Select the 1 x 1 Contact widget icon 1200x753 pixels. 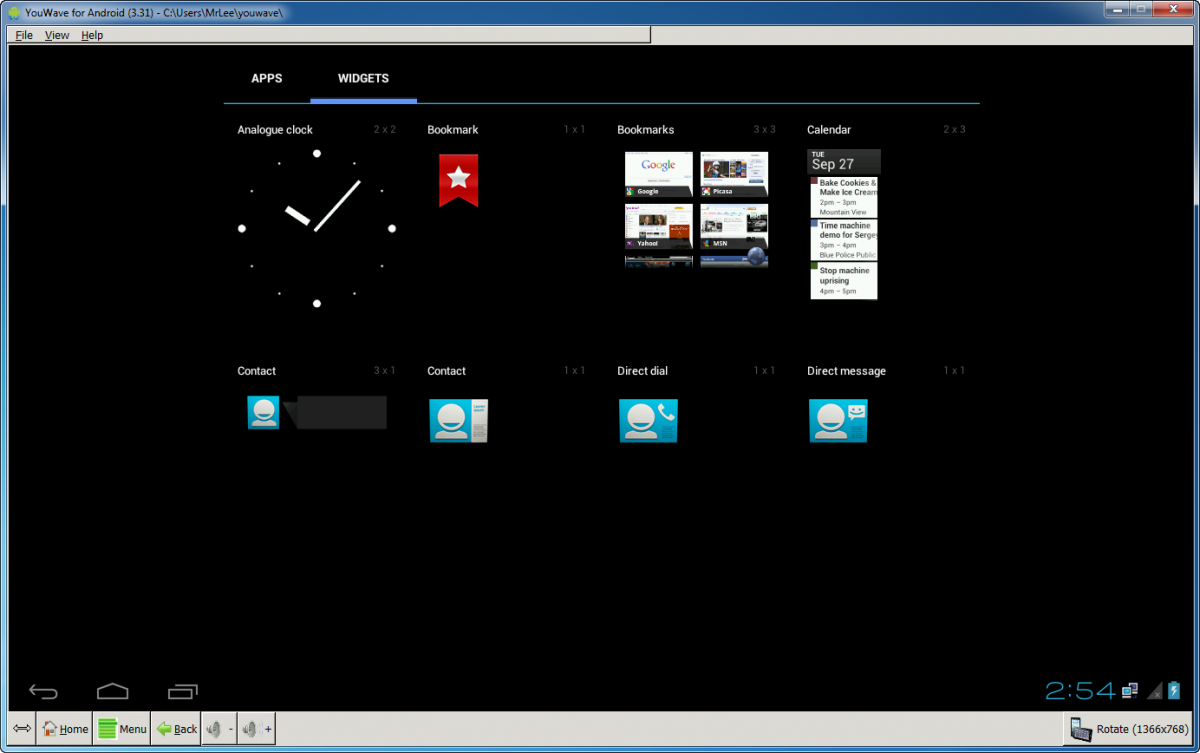click(x=458, y=420)
